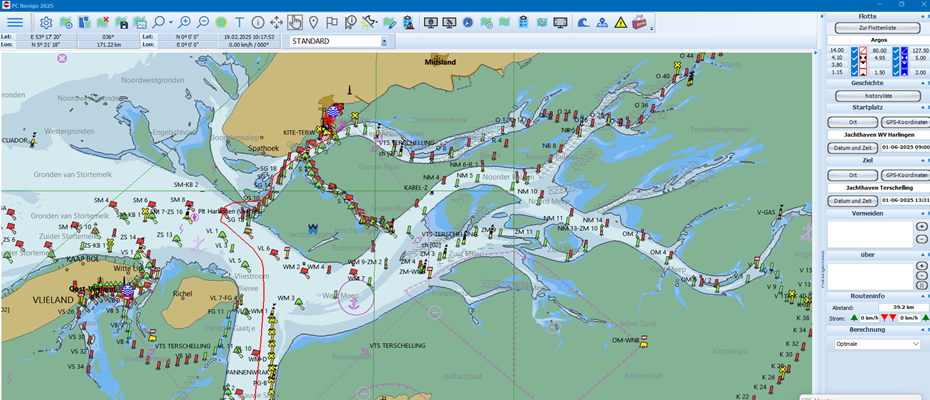Click plus button beside the Vermeiden list
The image size is (930, 400).
(x=921, y=226)
